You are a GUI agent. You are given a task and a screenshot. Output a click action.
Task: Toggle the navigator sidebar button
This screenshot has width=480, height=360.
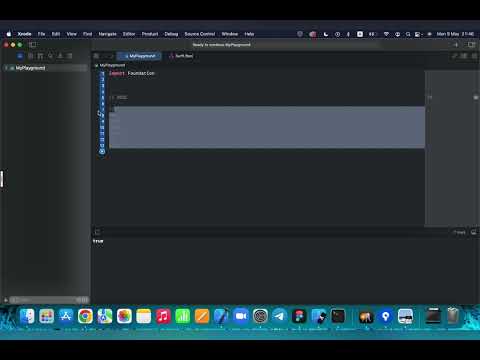32,45
